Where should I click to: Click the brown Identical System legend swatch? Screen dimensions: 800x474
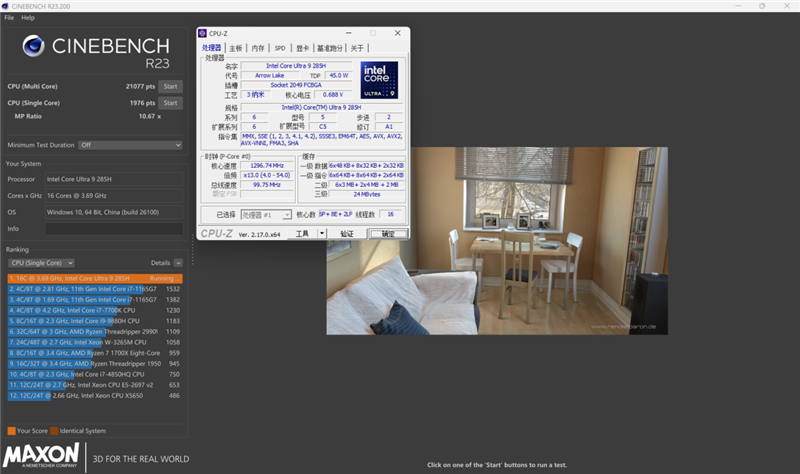pos(54,431)
